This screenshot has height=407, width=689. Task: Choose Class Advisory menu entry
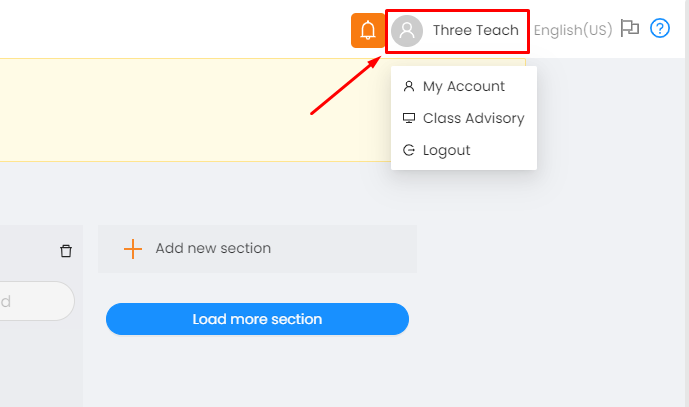pyautogui.click(x=464, y=118)
